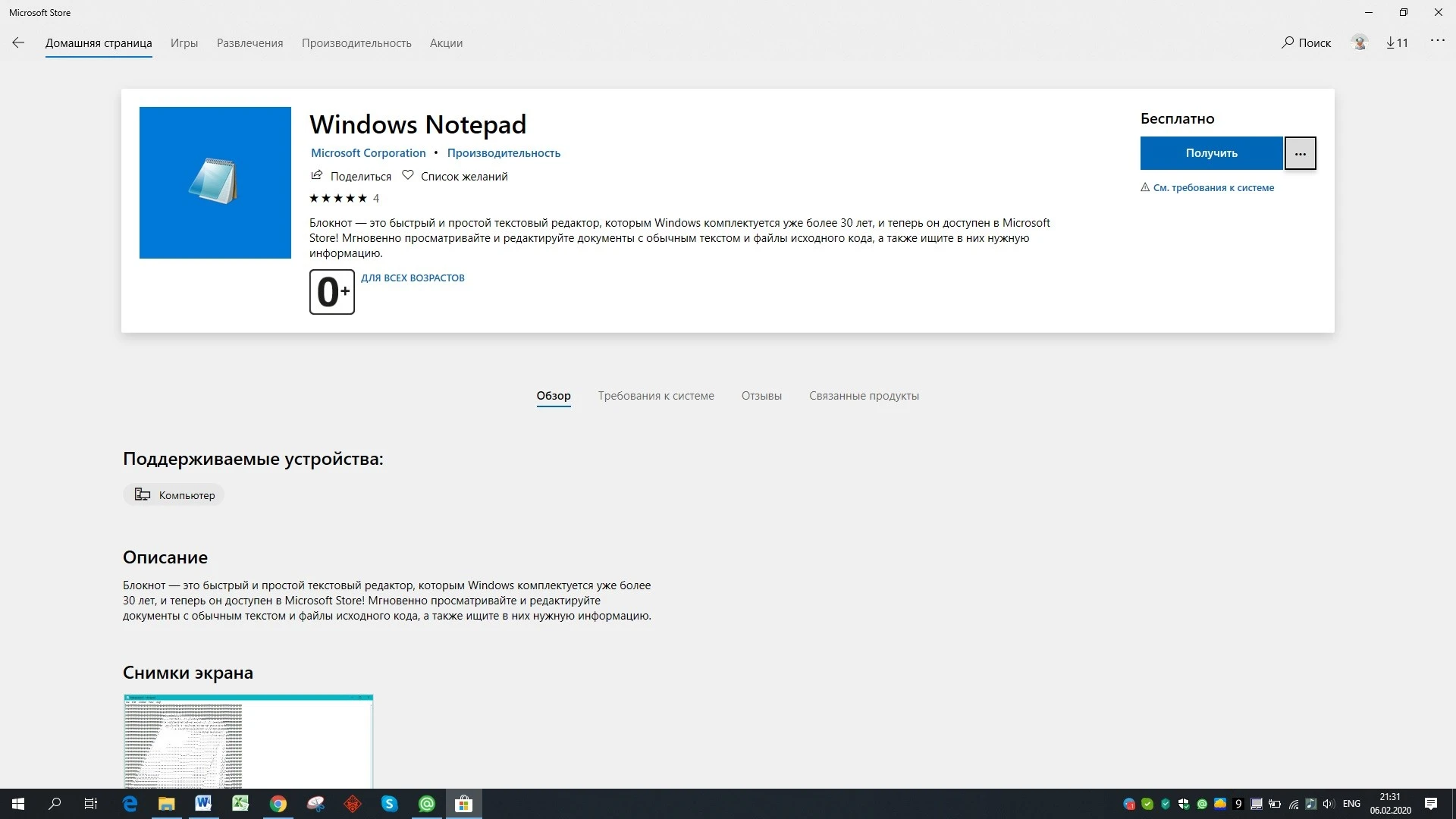Open the Отзывы section tab
Screen dimensions: 1456x819
(761, 396)
